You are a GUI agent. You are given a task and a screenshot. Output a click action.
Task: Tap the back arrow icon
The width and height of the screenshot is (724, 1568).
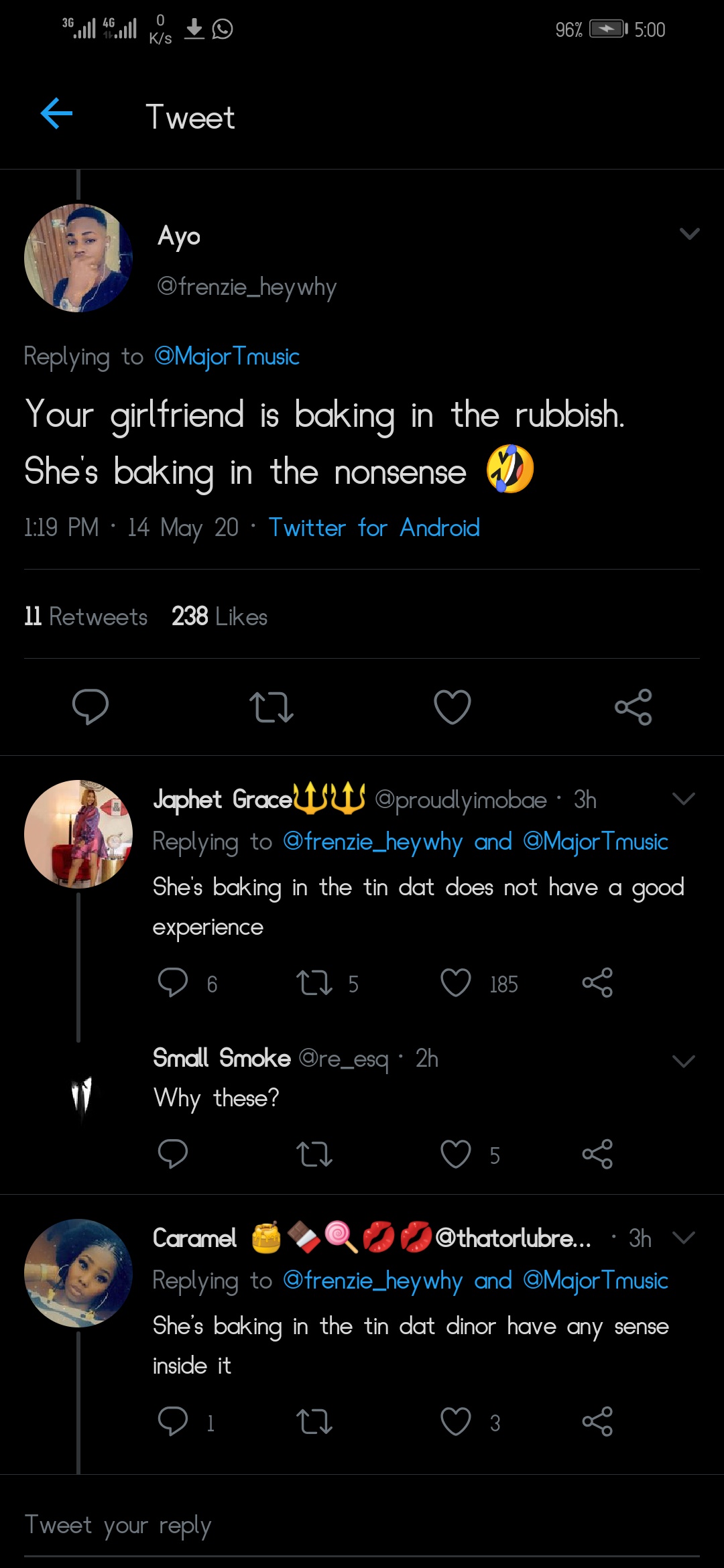click(56, 113)
